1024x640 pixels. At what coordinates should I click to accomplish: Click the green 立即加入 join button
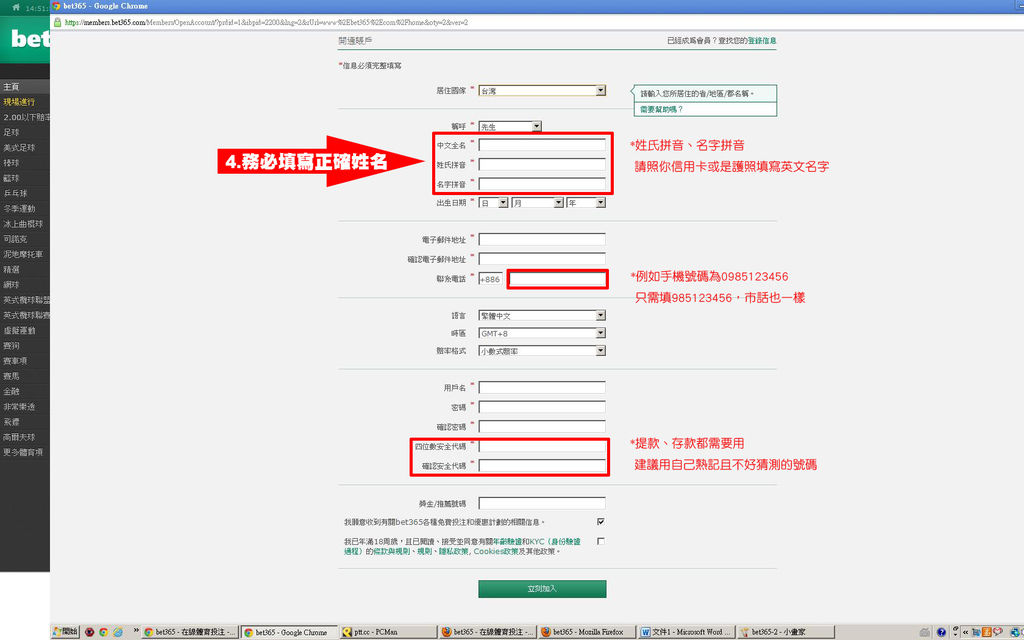click(542, 588)
